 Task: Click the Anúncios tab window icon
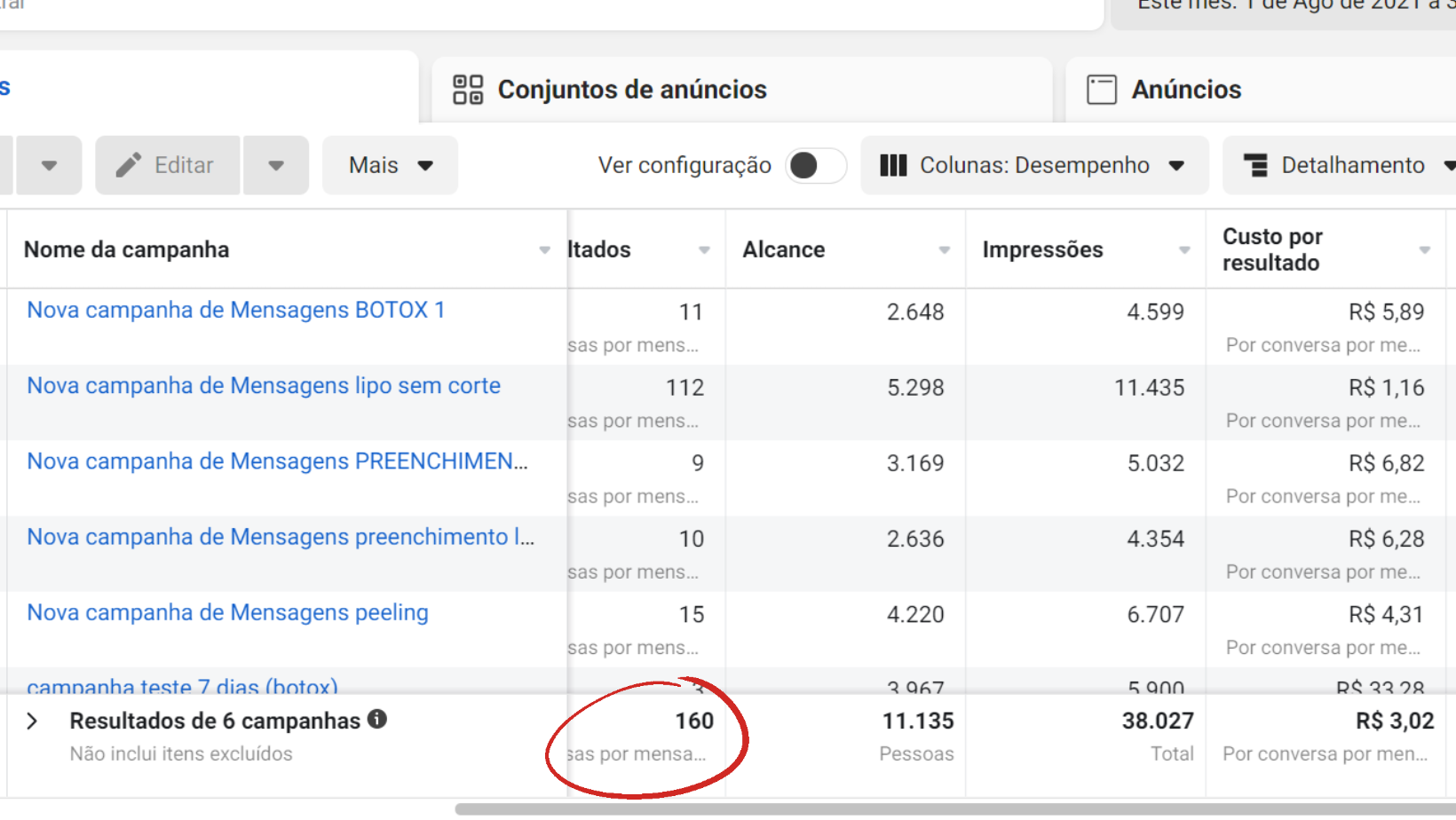(1102, 90)
